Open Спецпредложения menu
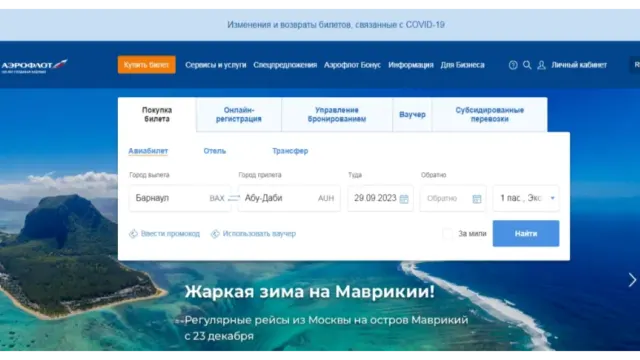 pos(285,65)
